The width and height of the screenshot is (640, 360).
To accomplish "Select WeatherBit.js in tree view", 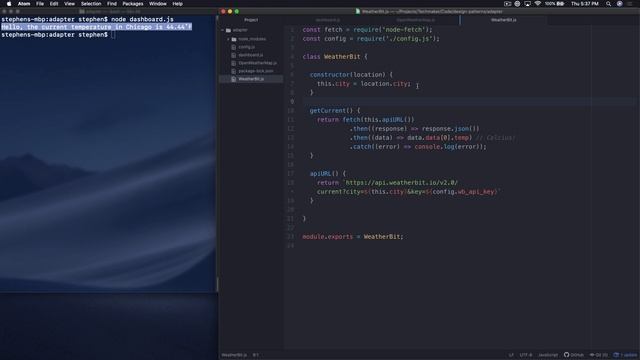I will pos(251,79).
